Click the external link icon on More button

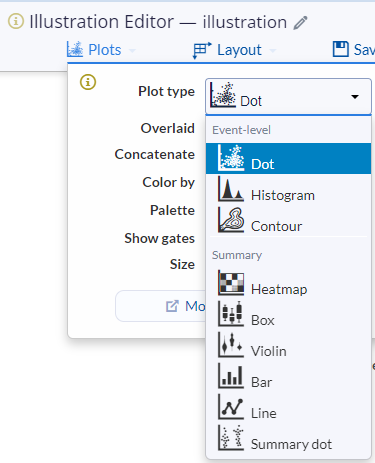coord(172,306)
